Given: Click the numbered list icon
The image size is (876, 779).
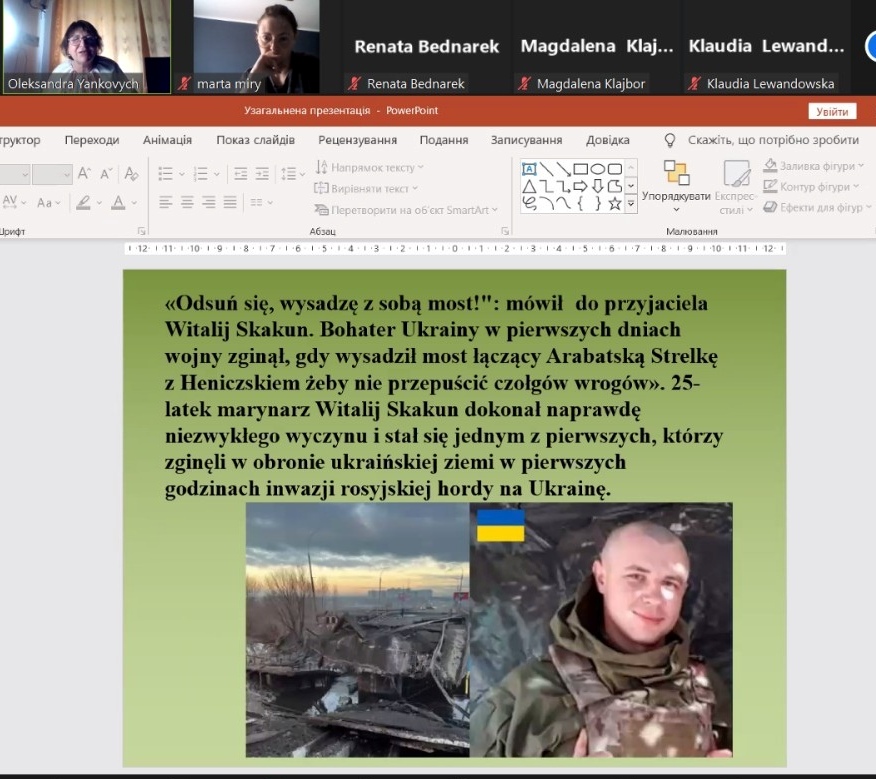Looking at the screenshot, I should click(200, 174).
